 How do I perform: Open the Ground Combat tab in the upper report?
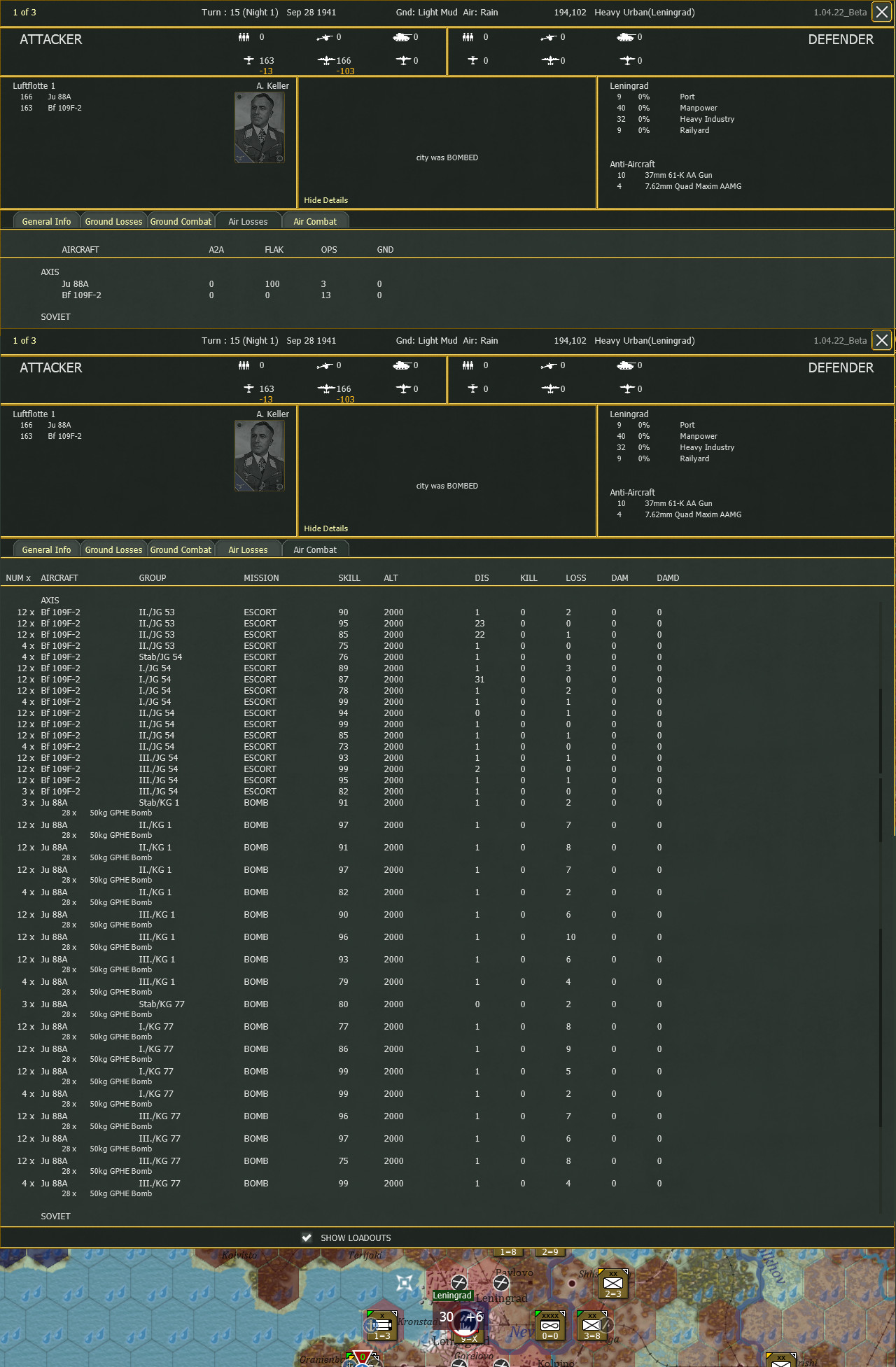pyautogui.click(x=181, y=221)
